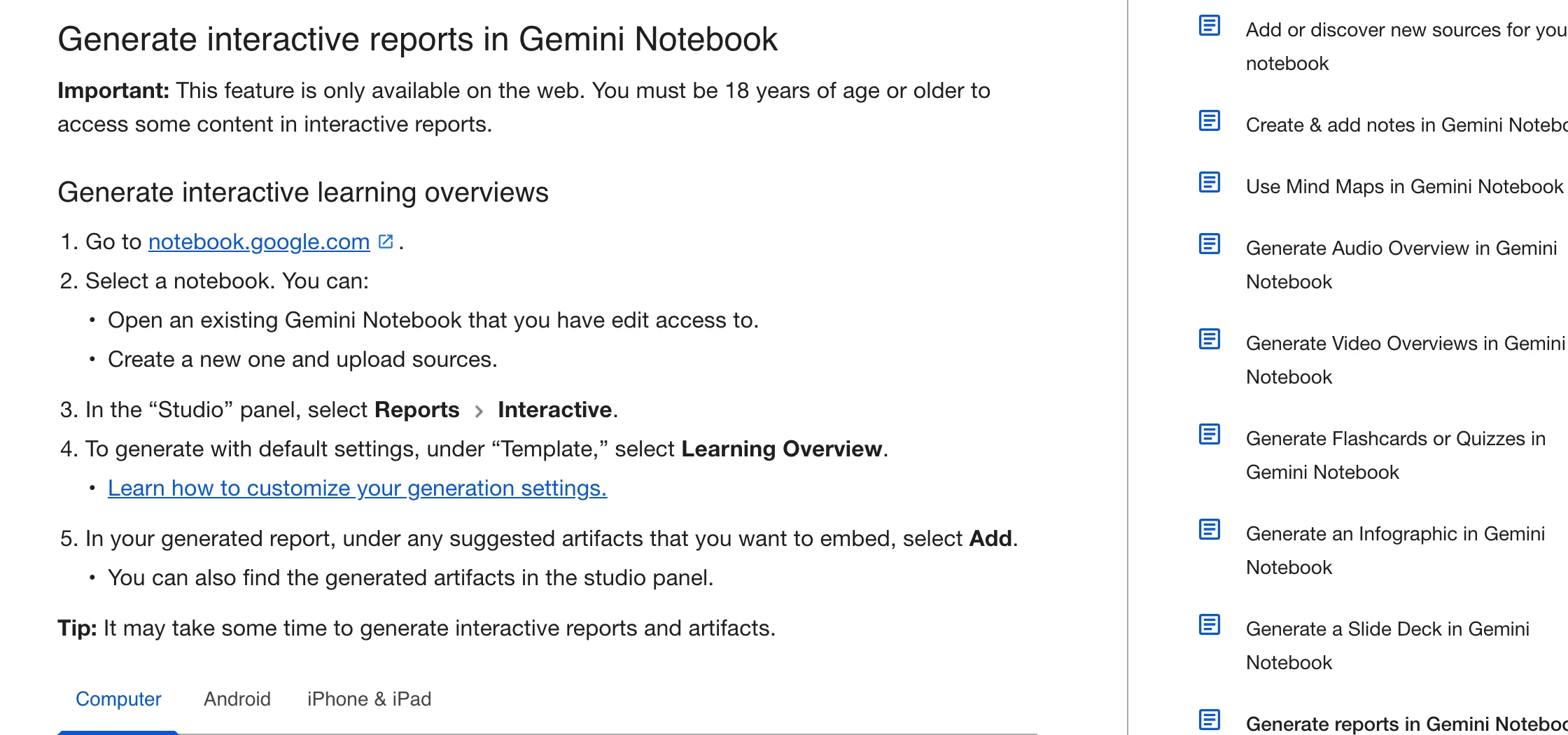The image size is (1568, 735).
Task: Open 'Learn how to customize your generation settings' link
Action: coord(357,488)
